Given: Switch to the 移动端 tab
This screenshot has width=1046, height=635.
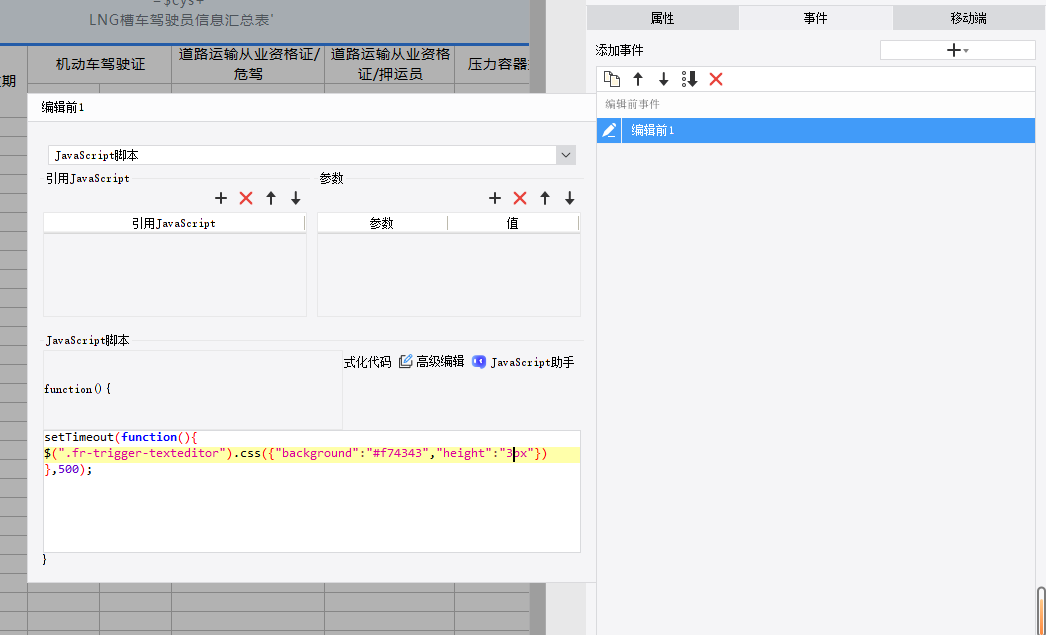Looking at the screenshot, I should (x=969, y=18).
